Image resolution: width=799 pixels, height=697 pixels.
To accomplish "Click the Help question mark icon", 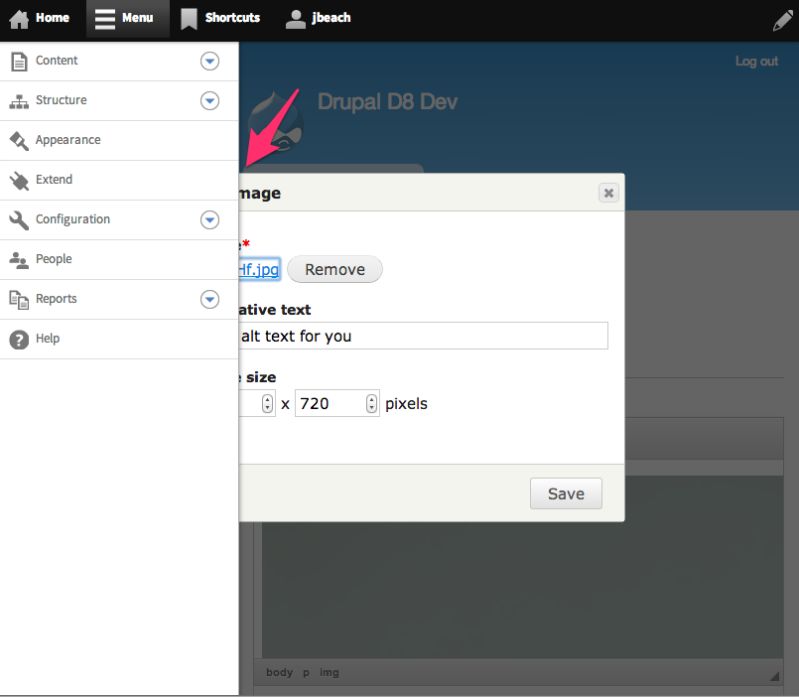I will (x=19, y=340).
